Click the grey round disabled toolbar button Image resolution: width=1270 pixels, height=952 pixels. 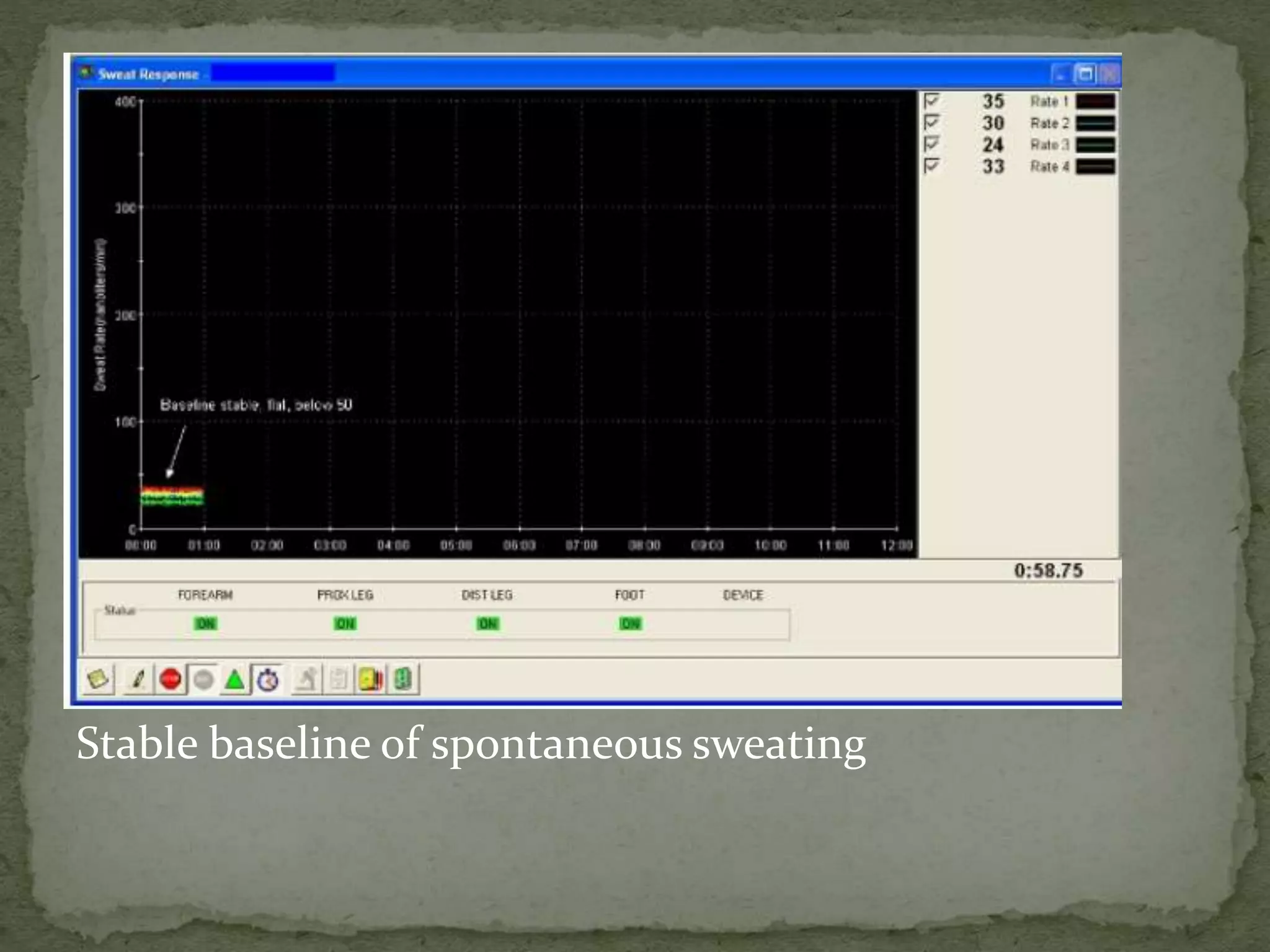(x=203, y=679)
